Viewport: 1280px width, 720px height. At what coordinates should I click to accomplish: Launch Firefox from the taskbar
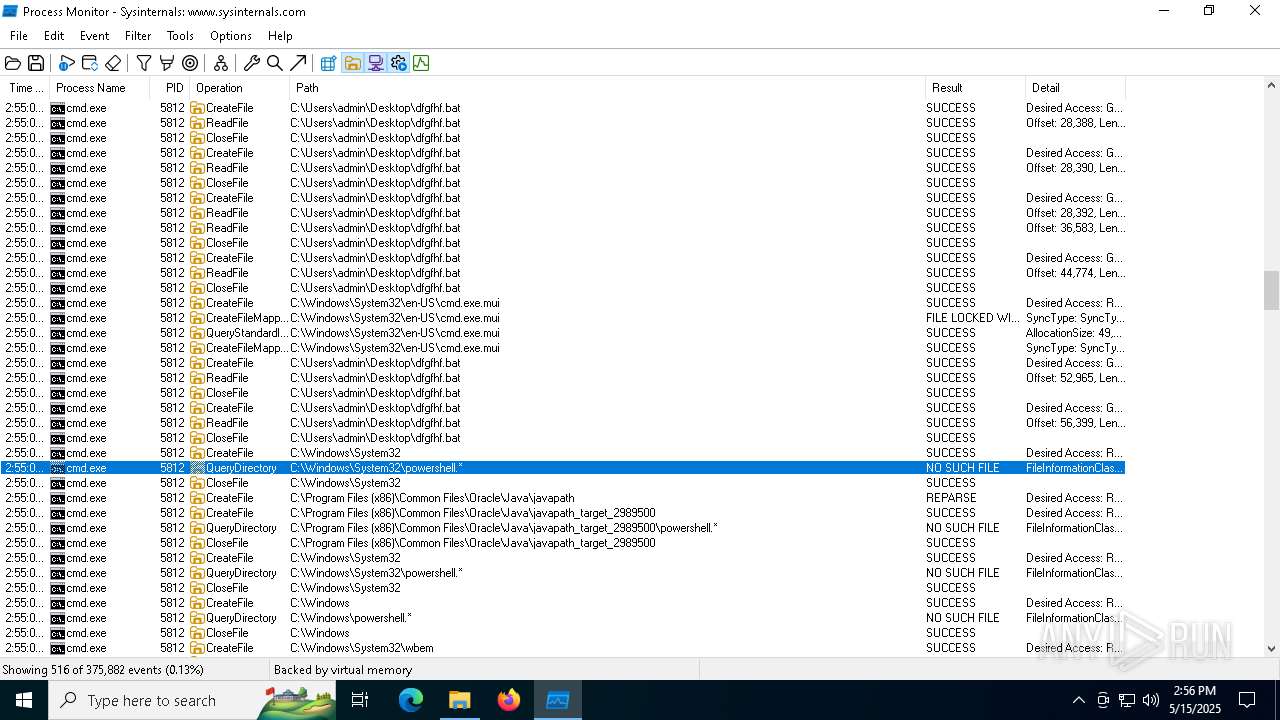(508, 700)
